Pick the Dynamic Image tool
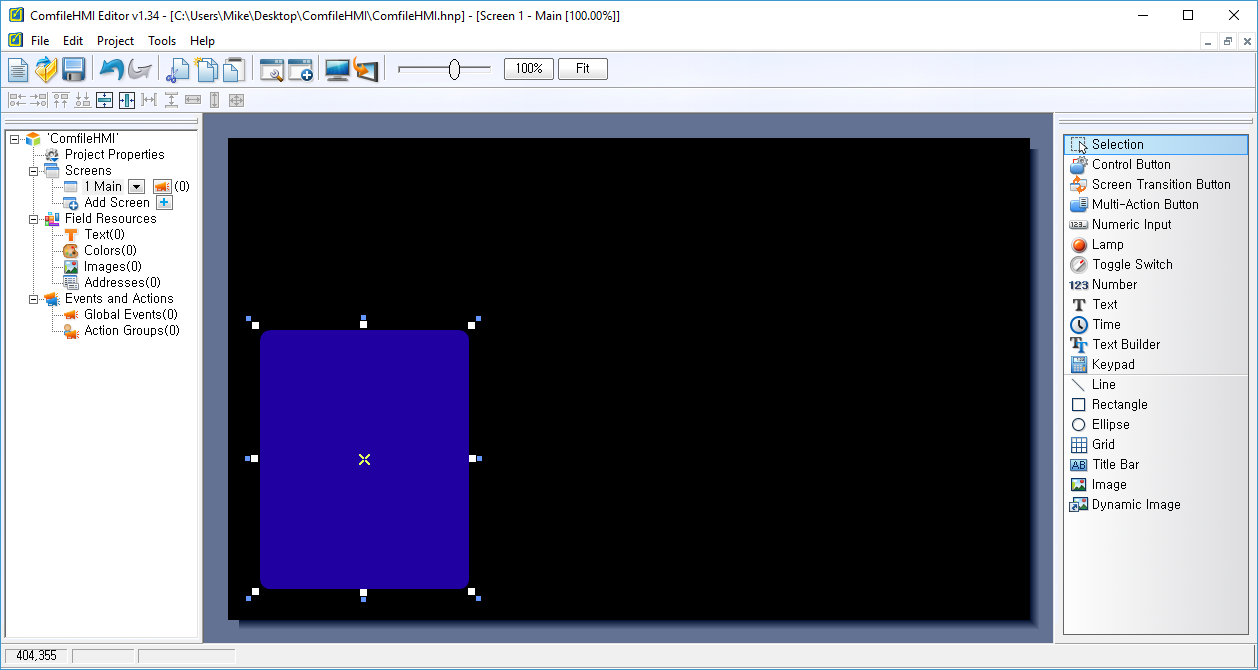The image size is (1258, 670). (x=1135, y=505)
